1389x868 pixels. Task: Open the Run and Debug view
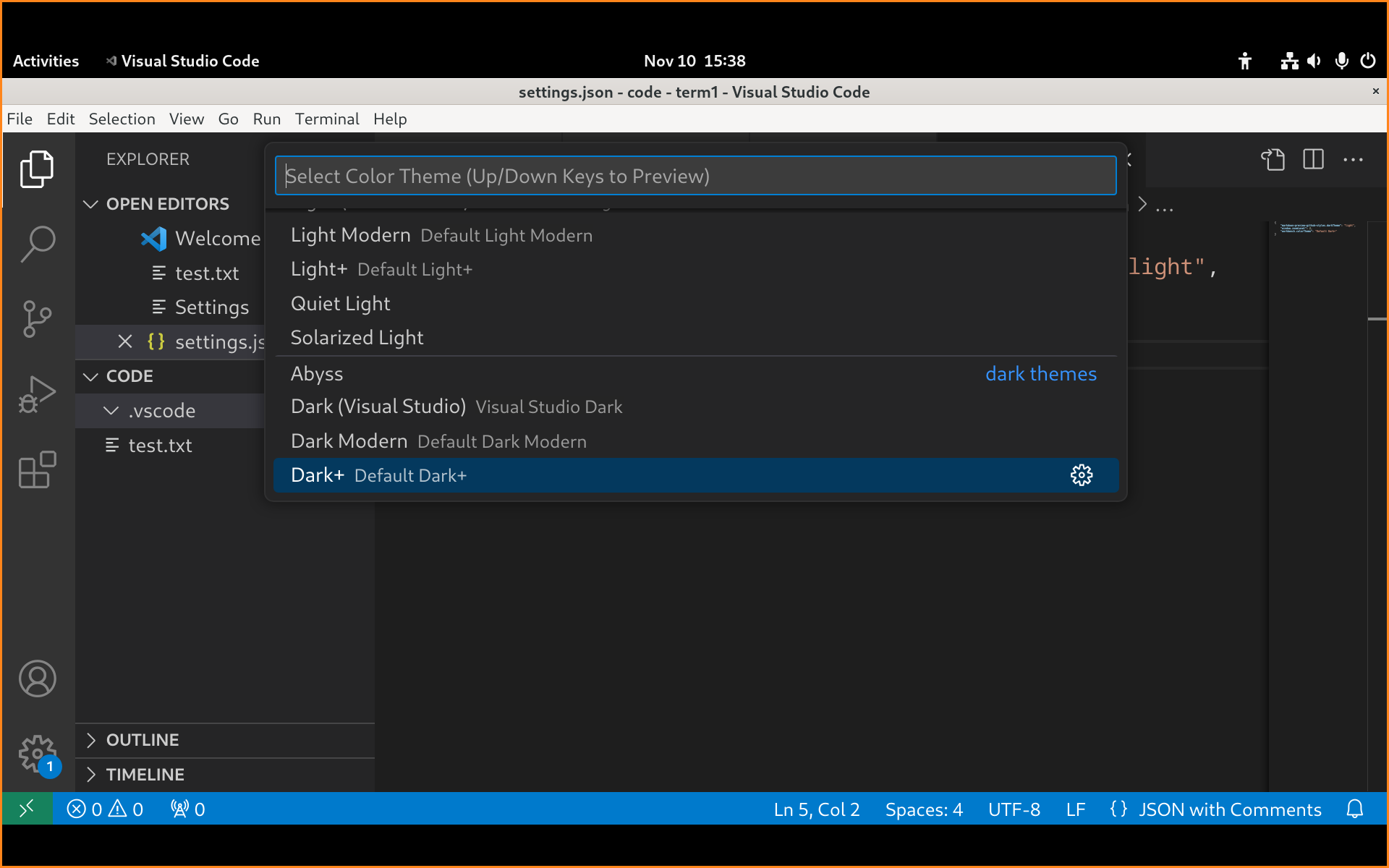tap(38, 395)
